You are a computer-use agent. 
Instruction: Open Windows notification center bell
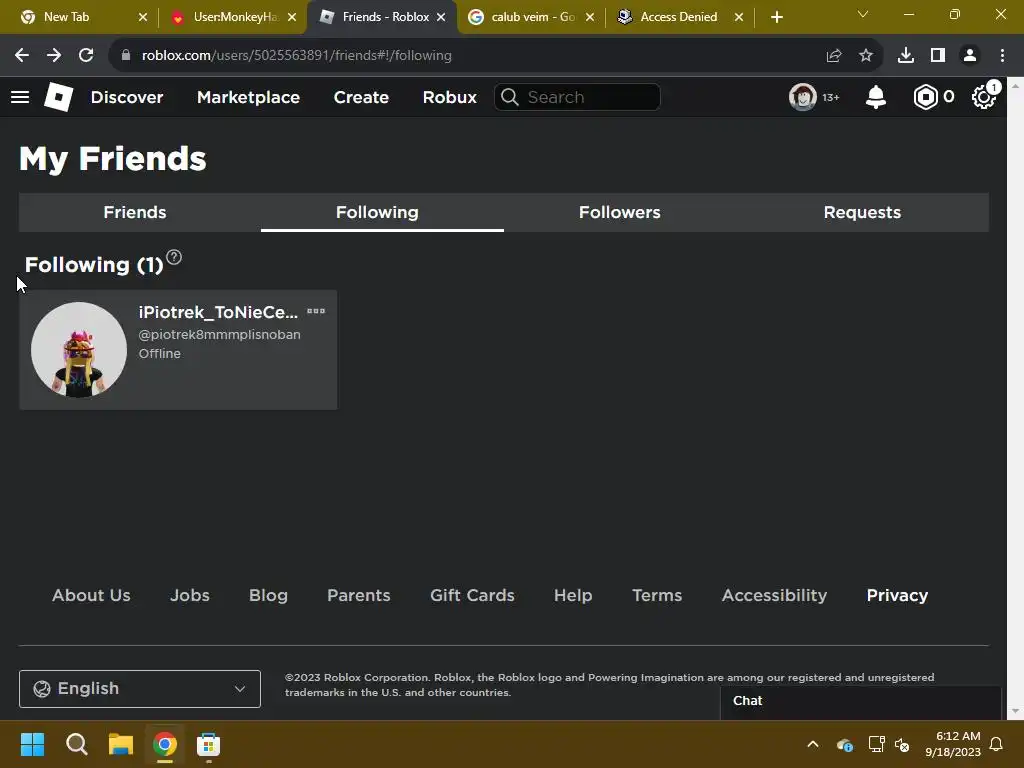(x=996, y=744)
